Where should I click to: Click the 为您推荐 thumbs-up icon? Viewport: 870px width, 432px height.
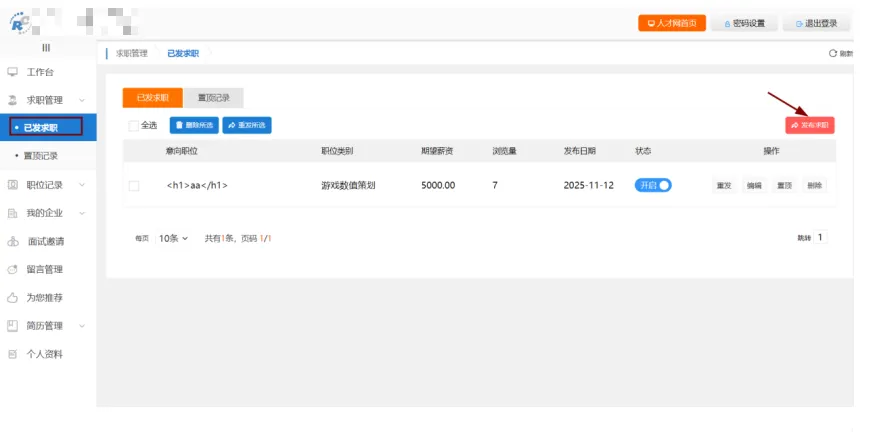(13, 297)
